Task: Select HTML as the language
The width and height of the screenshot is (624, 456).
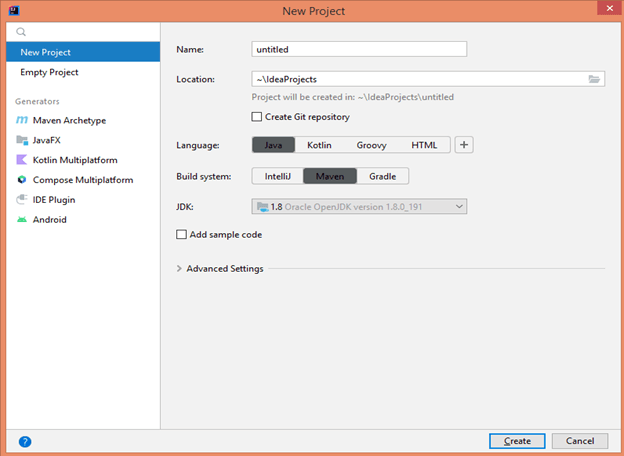Action: click(x=424, y=145)
